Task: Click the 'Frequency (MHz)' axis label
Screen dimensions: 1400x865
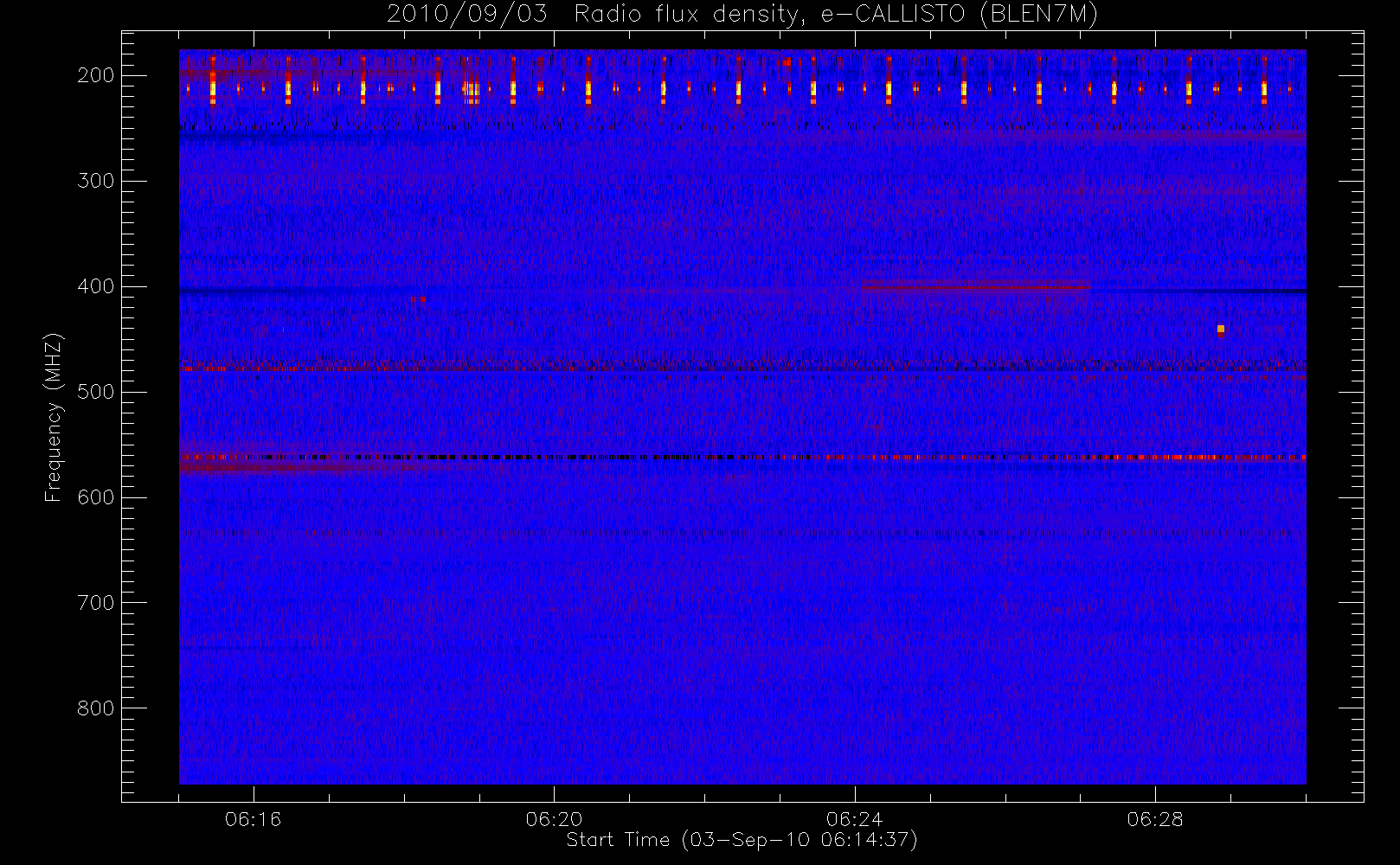Action: coord(54,417)
